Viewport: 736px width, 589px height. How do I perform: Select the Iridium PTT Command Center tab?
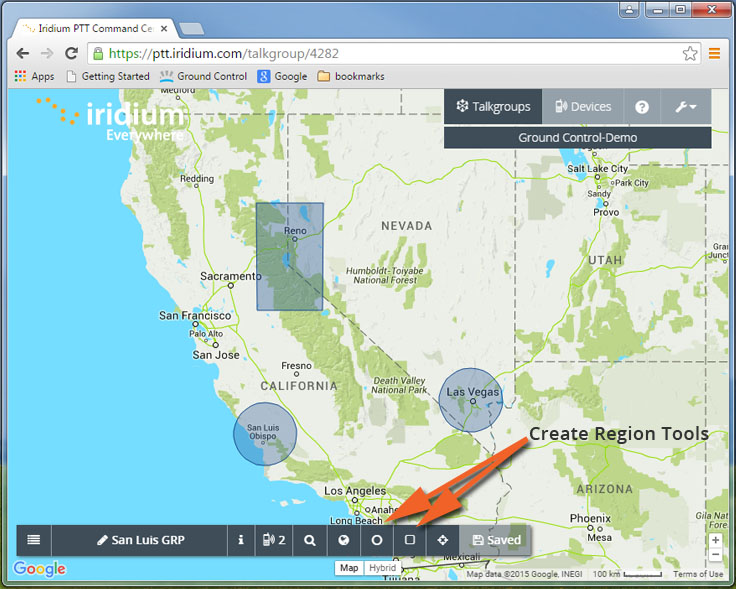[95, 29]
